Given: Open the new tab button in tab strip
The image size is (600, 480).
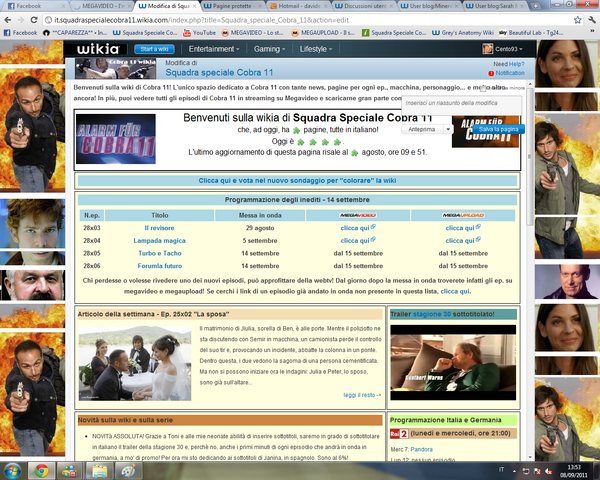Looking at the screenshot, I should pyautogui.click(x=535, y=6).
